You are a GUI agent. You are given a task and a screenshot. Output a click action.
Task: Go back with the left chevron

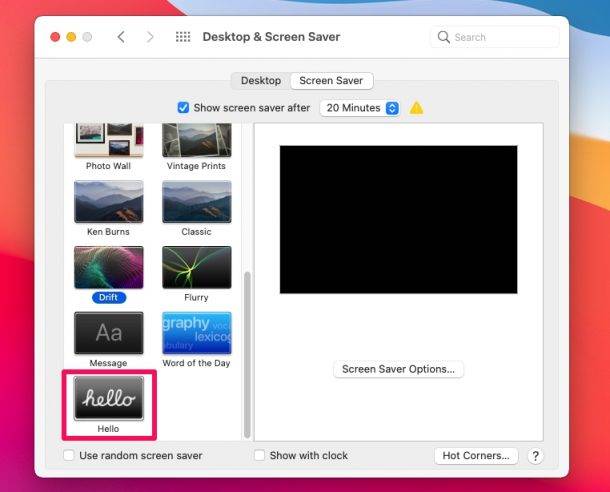coord(121,37)
